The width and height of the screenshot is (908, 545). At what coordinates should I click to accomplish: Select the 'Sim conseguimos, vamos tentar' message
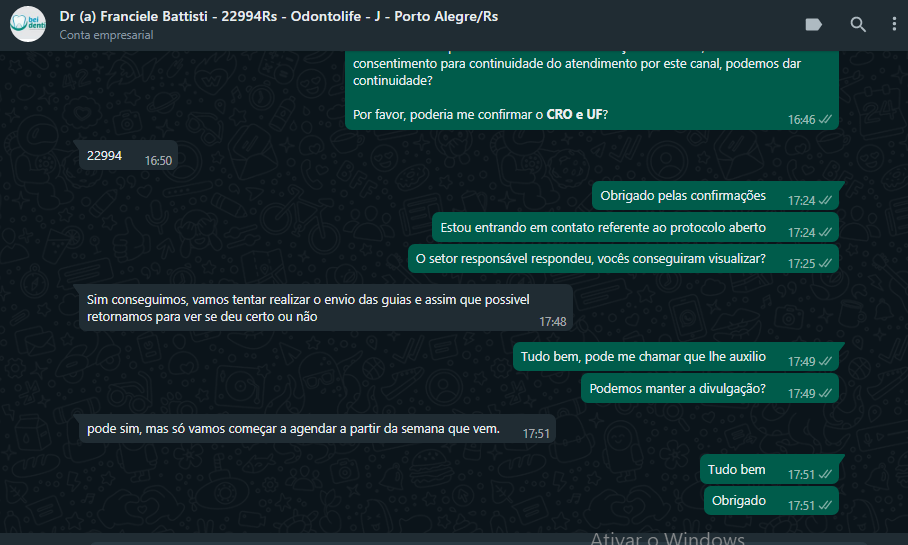pyautogui.click(x=325, y=308)
